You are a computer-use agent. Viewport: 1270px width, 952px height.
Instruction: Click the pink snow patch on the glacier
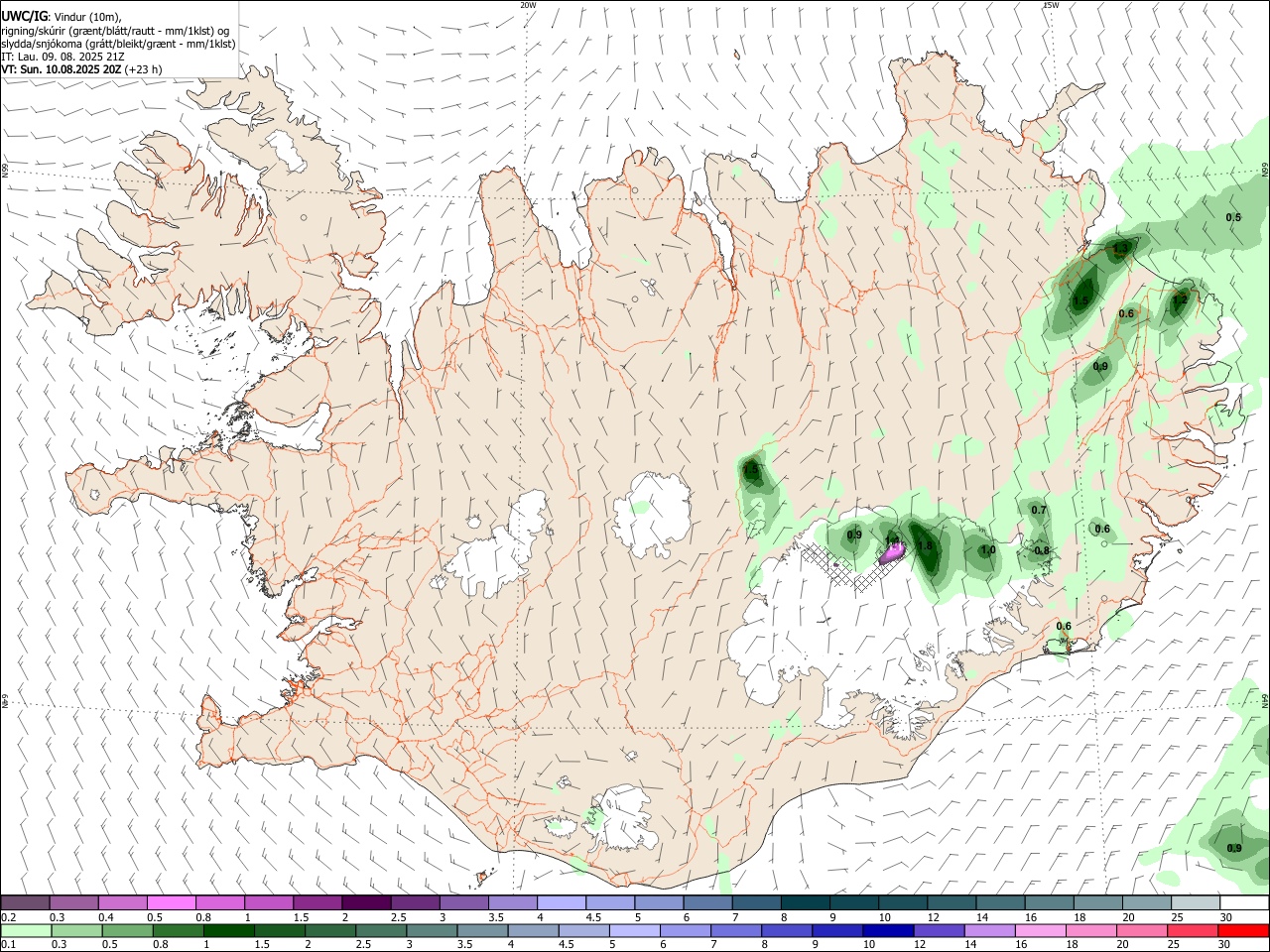(893, 550)
